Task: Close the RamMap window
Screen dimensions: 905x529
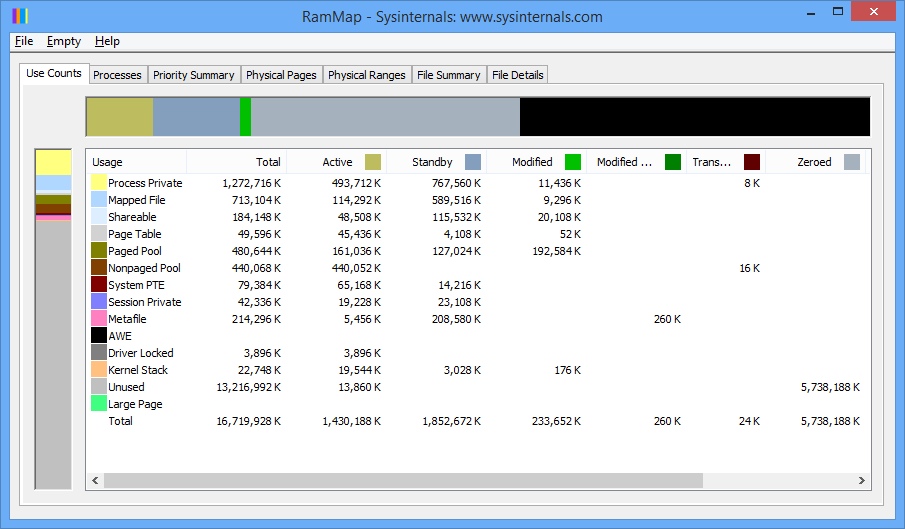Action: pyautogui.click(x=873, y=12)
